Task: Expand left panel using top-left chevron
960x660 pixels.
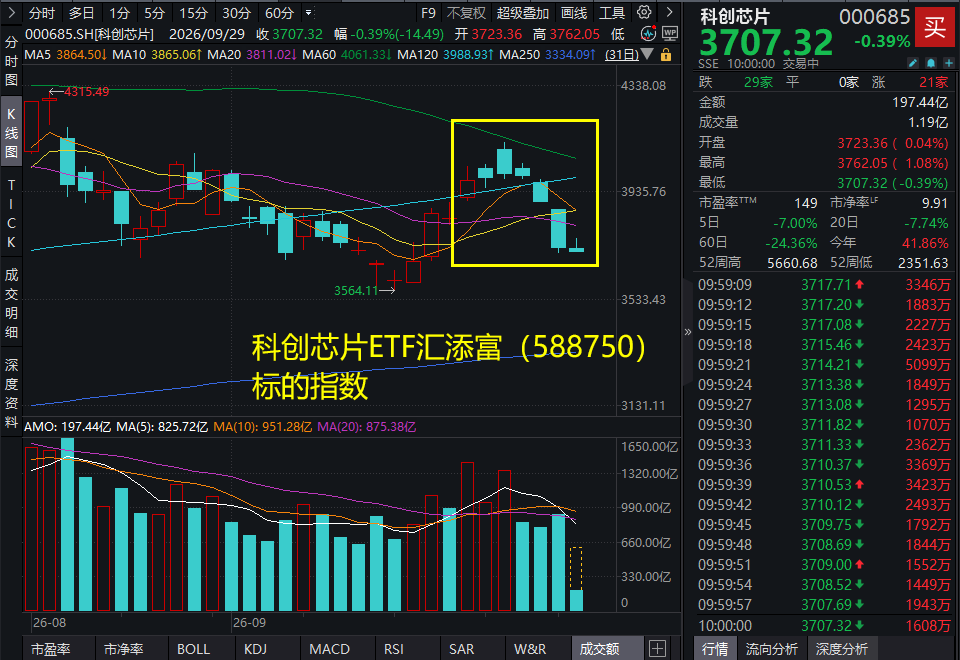Action: 10,12
